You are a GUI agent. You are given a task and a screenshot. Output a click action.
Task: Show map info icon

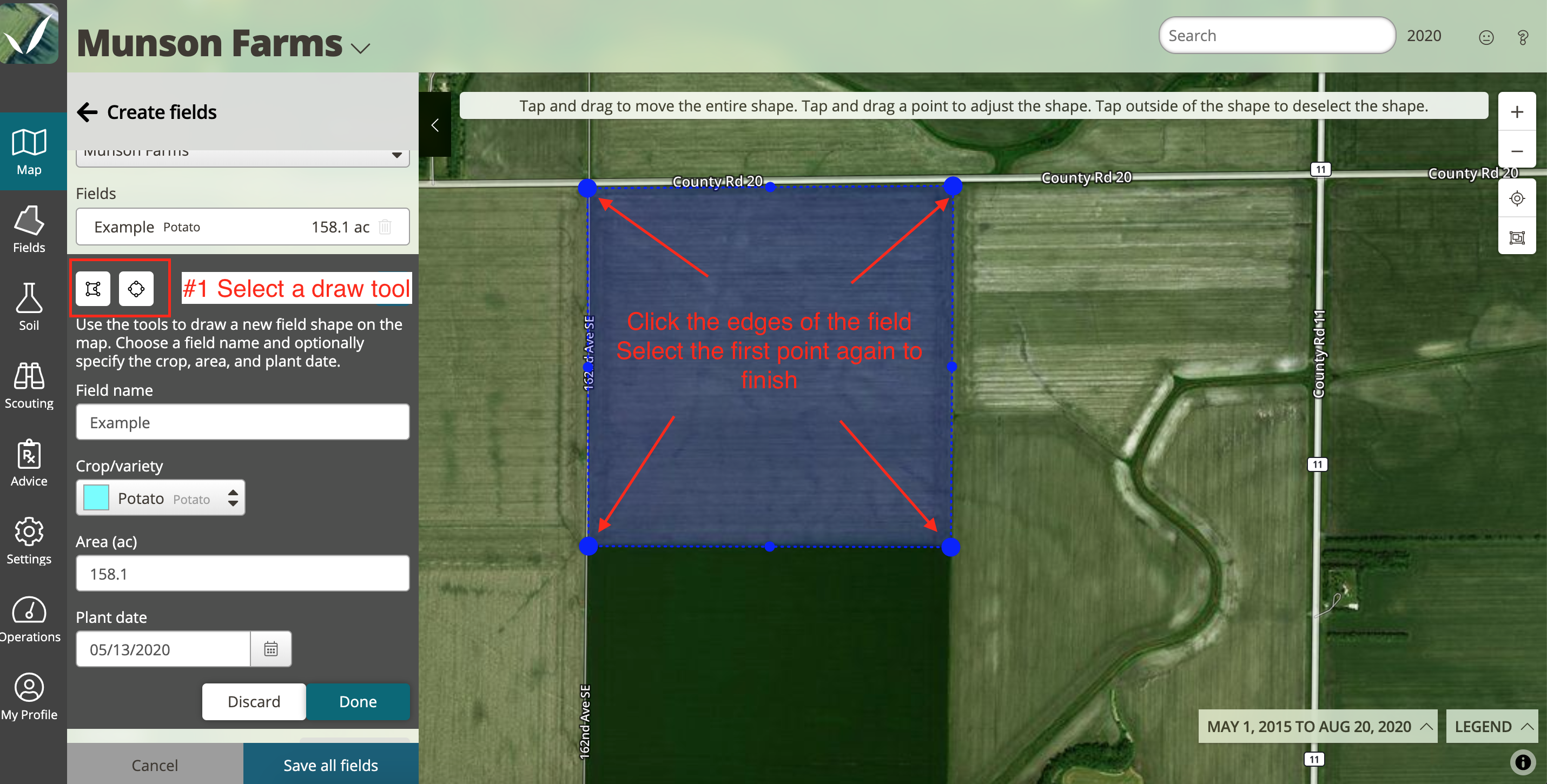(x=1523, y=761)
